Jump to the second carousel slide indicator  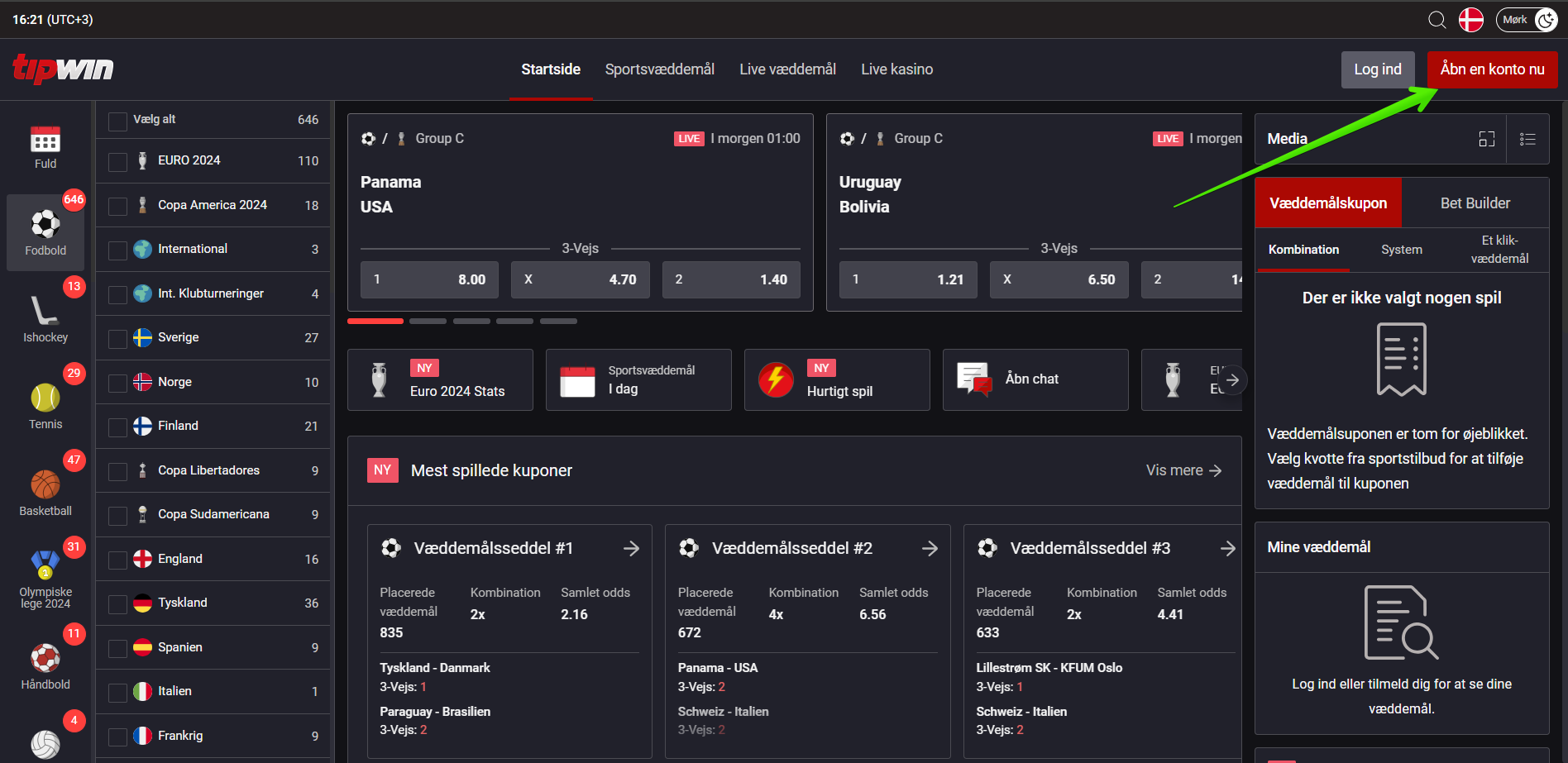[x=428, y=321]
